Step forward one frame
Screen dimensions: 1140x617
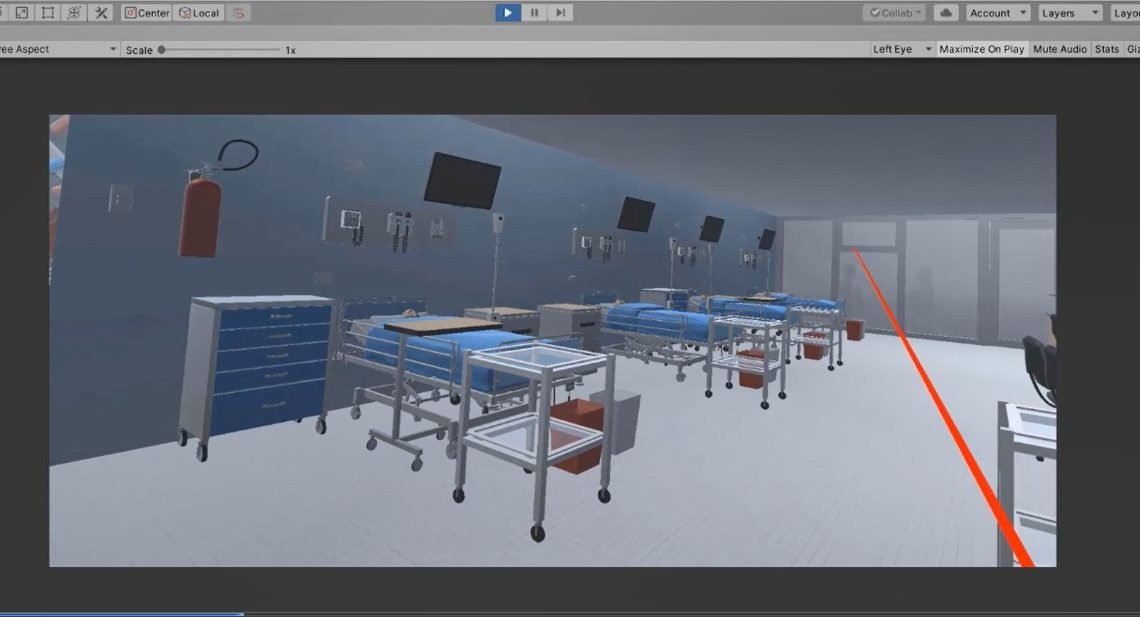561,13
